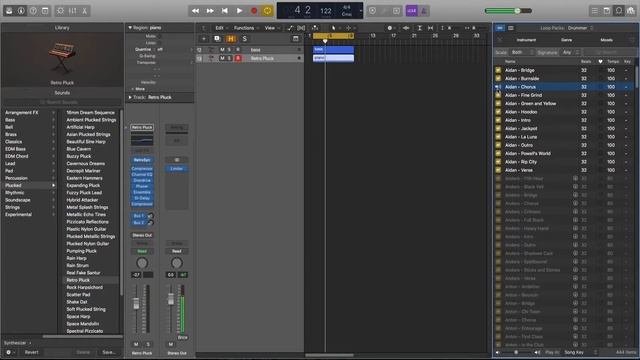This screenshot has height=360, width=640.
Task: Toggle the Loop Browser icon
Action: coord(619,11)
